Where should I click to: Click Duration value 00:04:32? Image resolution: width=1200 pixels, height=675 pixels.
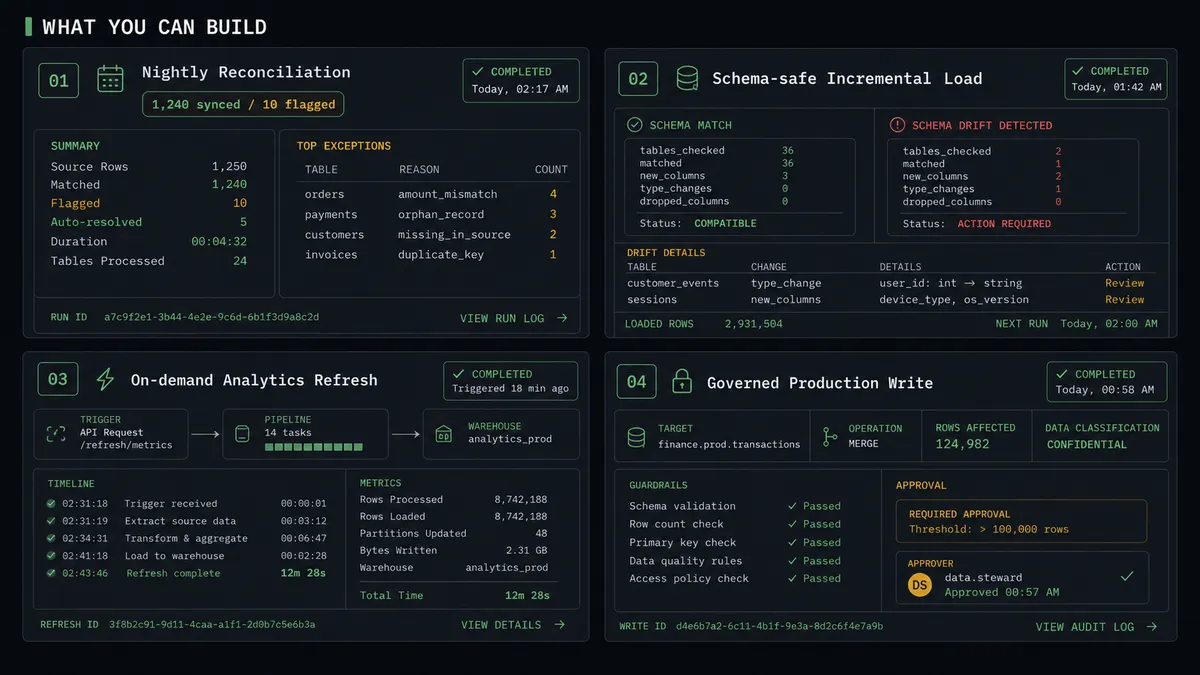[x=219, y=241]
